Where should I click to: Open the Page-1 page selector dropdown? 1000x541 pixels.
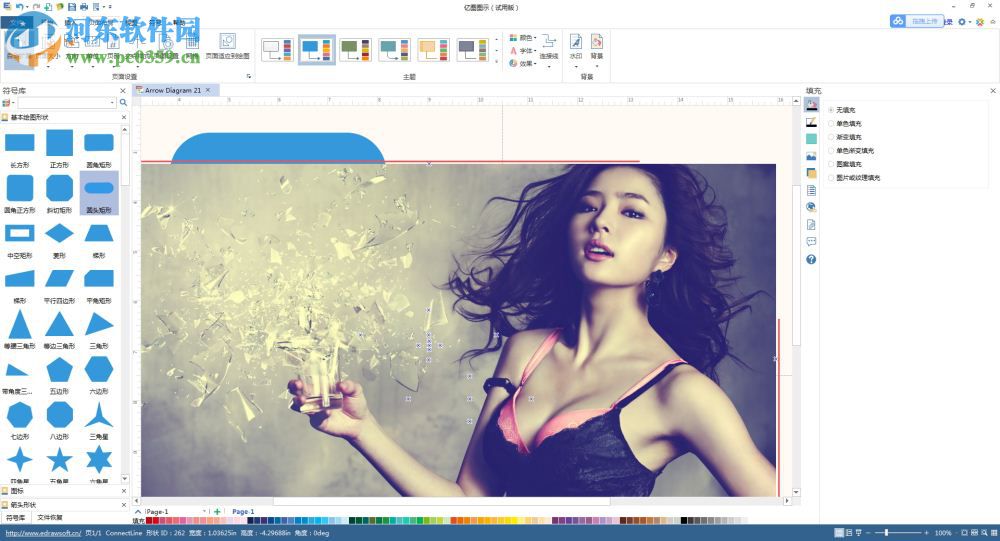pos(204,512)
